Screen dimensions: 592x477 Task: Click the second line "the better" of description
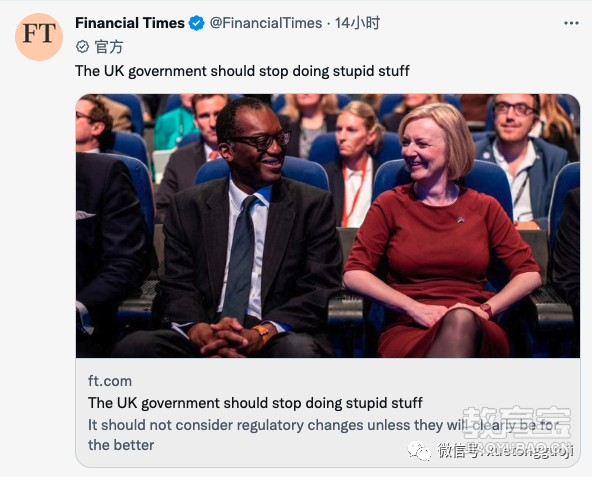click(121, 445)
